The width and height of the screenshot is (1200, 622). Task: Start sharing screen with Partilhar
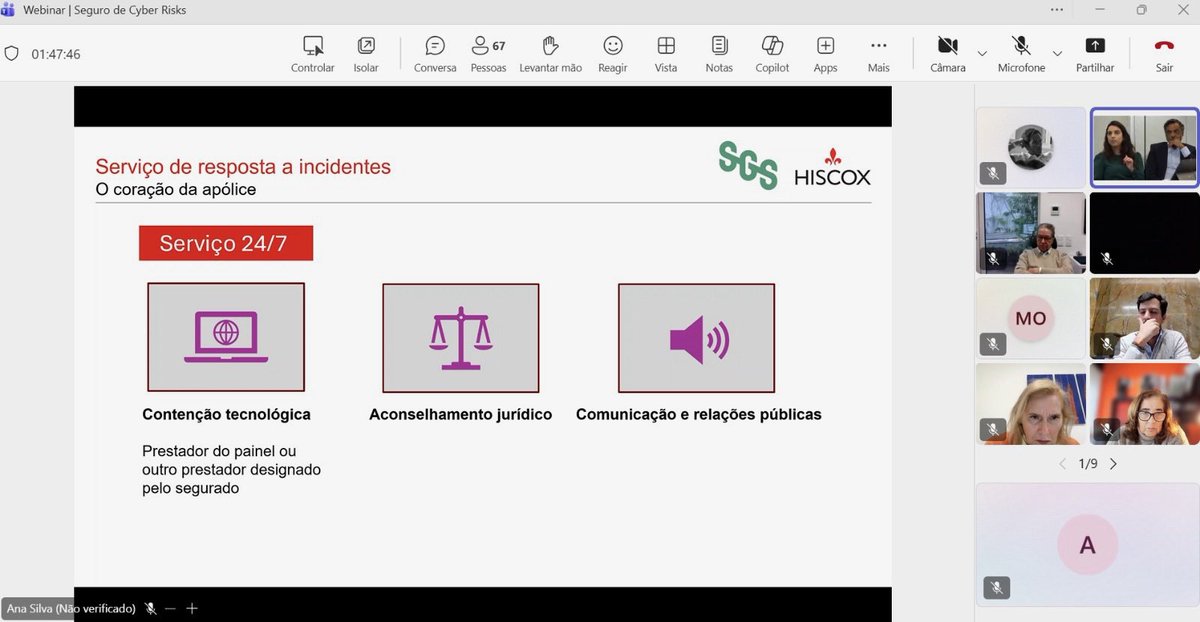(1095, 54)
